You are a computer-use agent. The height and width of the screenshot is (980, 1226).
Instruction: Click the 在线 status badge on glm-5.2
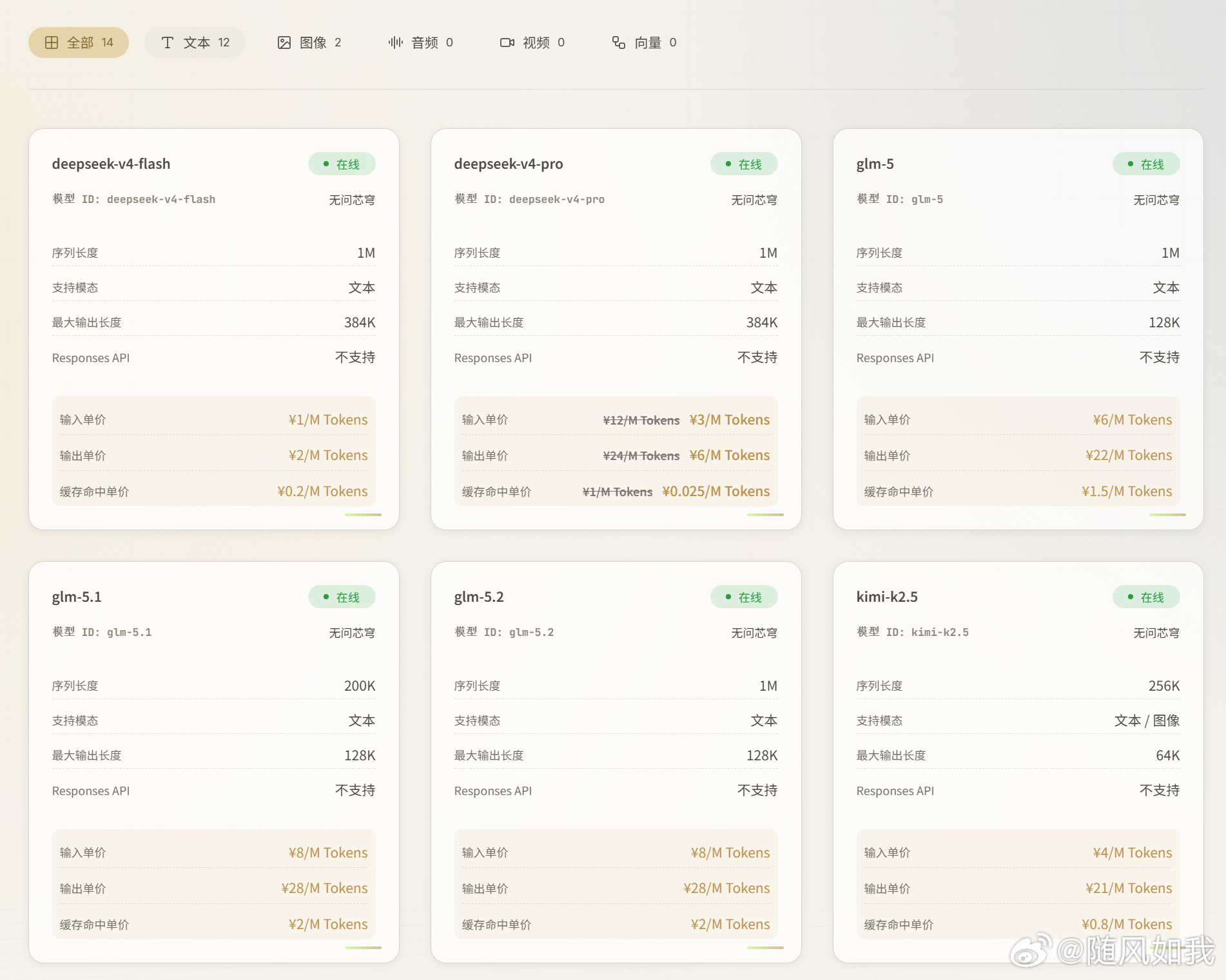[744, 597]
